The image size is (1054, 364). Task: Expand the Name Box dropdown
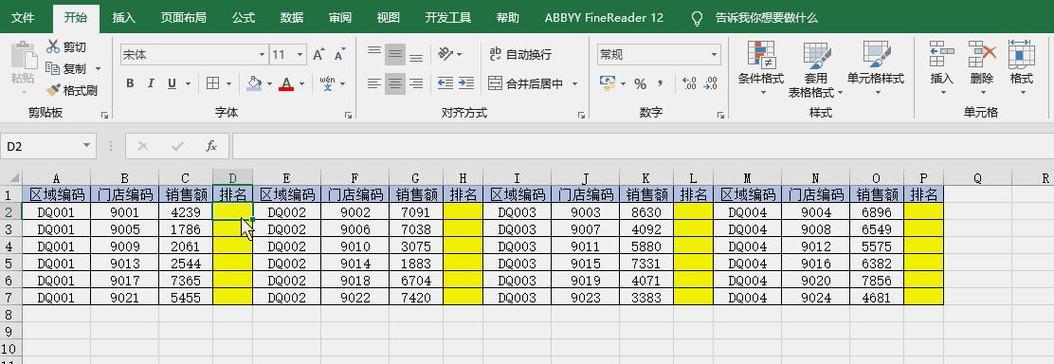click(87, 146)
